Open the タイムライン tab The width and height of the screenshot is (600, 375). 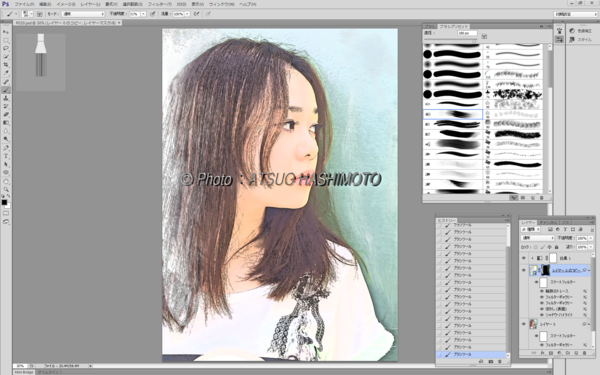coord(48,372)
